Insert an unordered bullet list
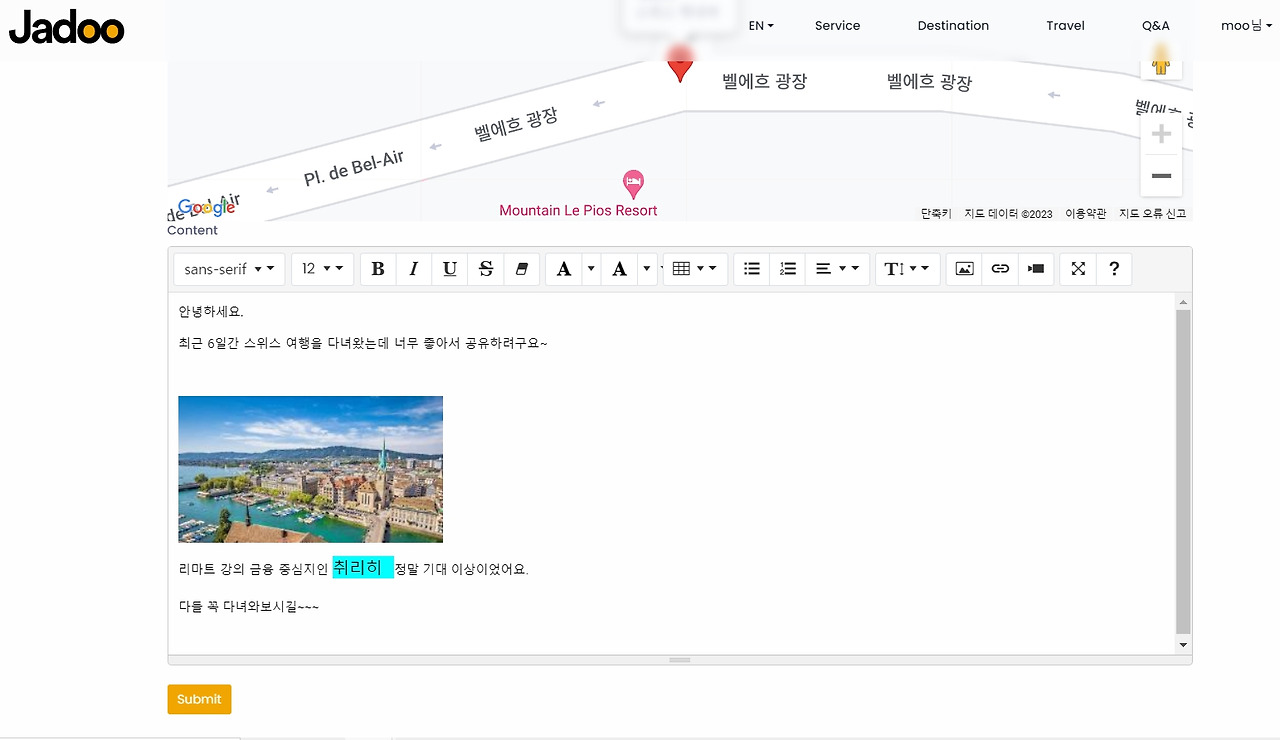This screenshot has height=740, width=1280. coord(752,269)
